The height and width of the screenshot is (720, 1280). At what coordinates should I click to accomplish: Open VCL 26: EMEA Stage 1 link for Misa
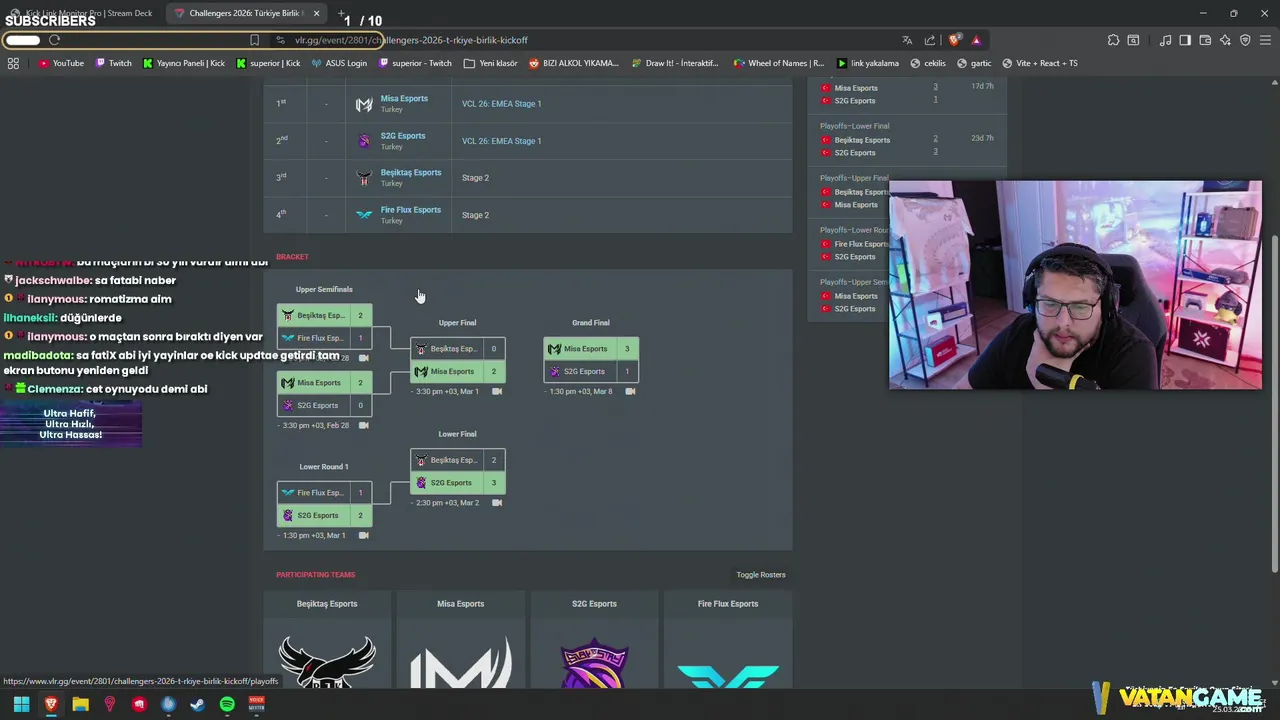[501, 104]
